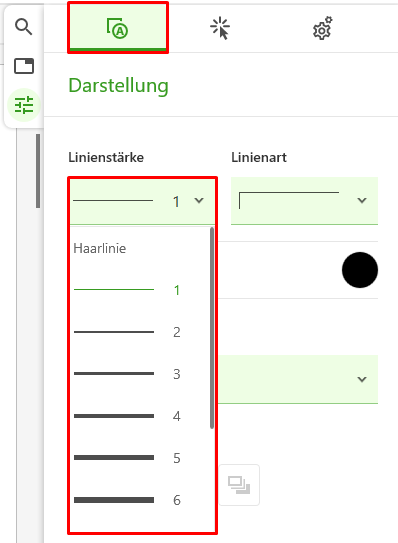
Task: Open the black color circle swatch
Action: 360,270
